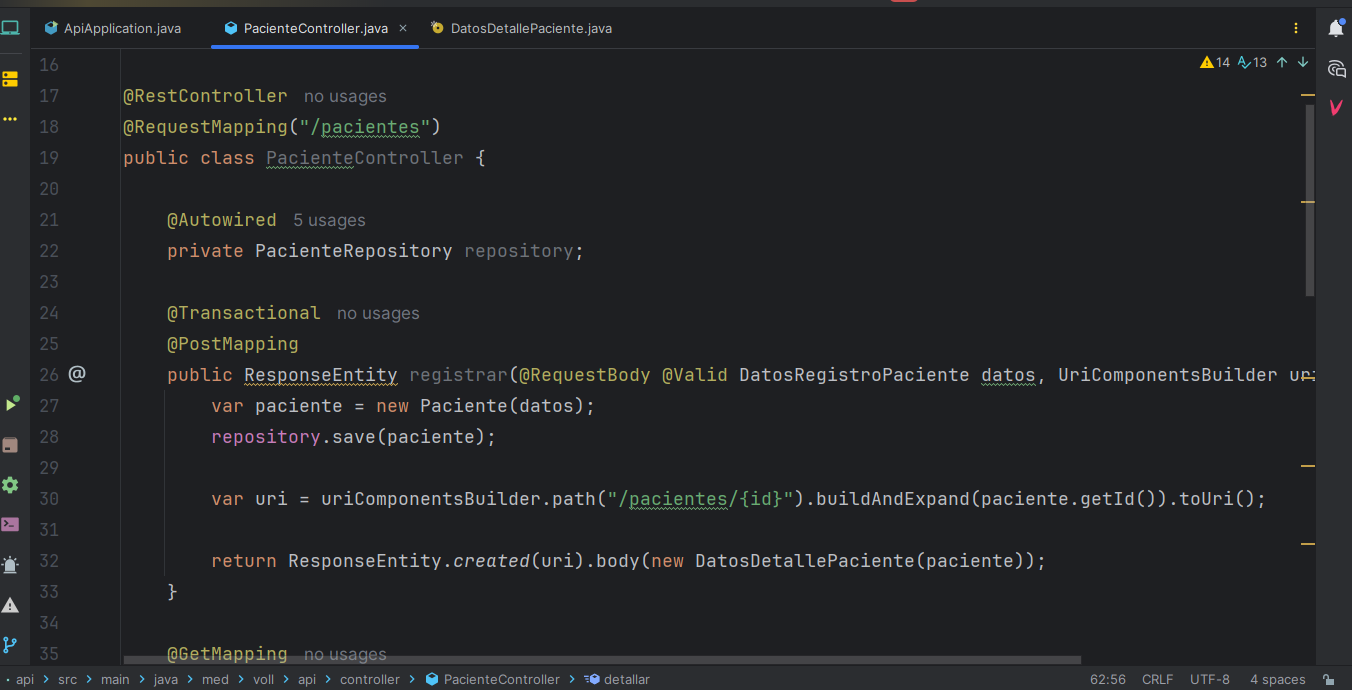The image size is (1352, 690).
Task: Click '5 usages' hint beside @Autowired
Action: click(x=329, y=220)
